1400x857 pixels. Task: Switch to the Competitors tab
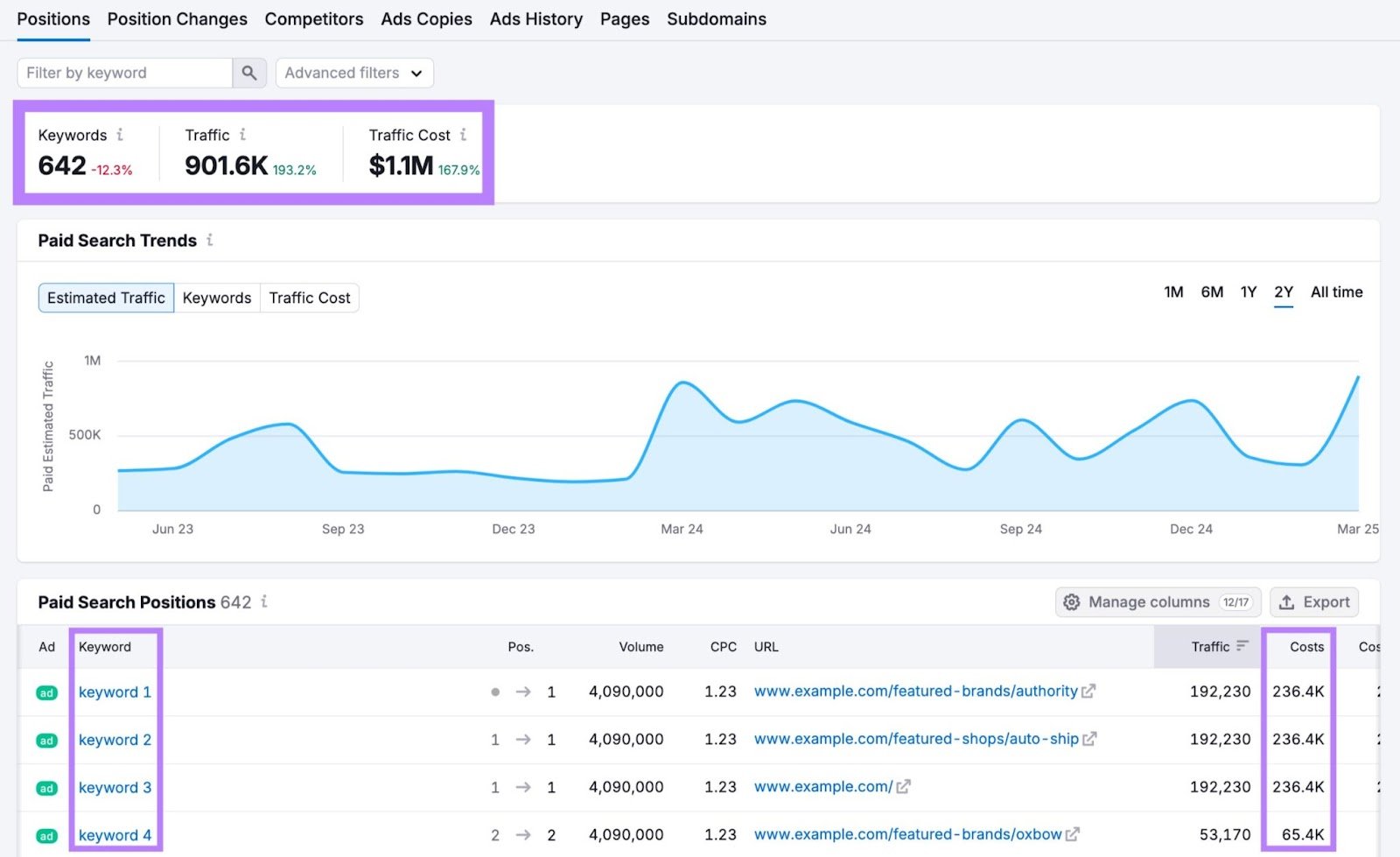314,18
